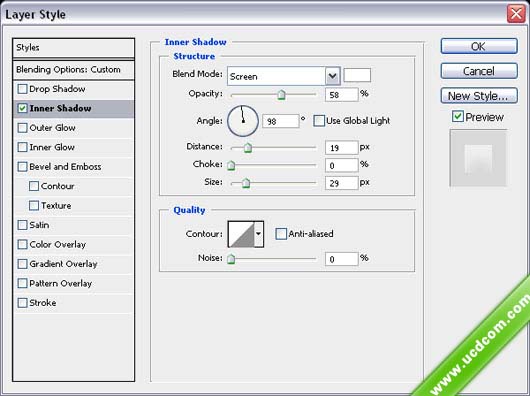The width and height of the screenshot is (530, 396).
Task: Click the Contour curve thumbnail
Action: 241,234
